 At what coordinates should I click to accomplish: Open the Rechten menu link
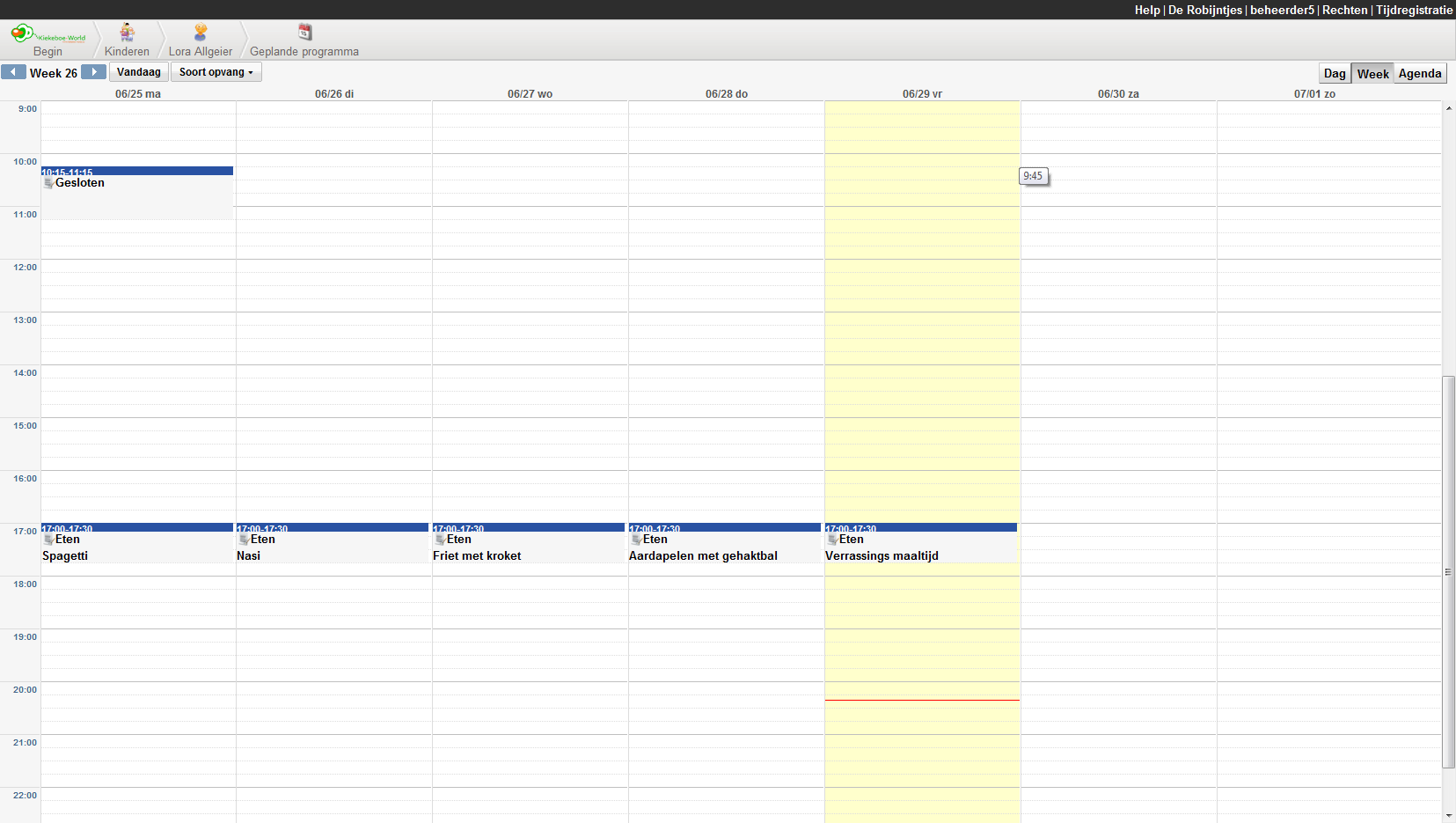[1344, 10]
